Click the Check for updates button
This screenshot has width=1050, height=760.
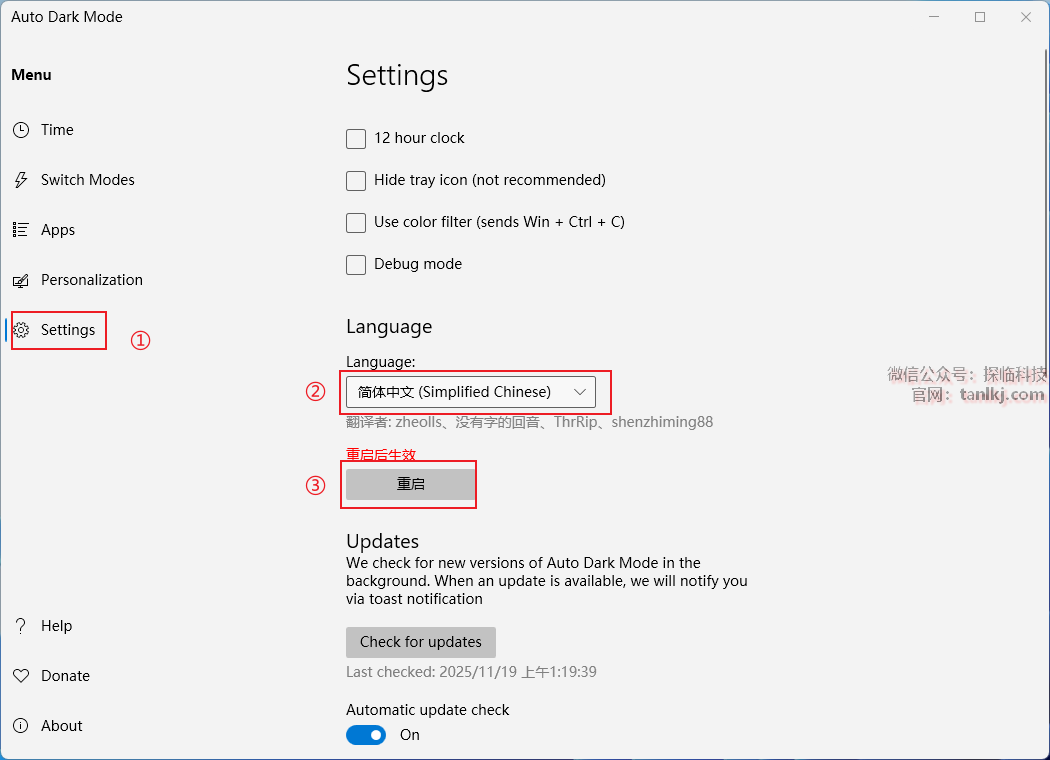[x=421, y=642]
